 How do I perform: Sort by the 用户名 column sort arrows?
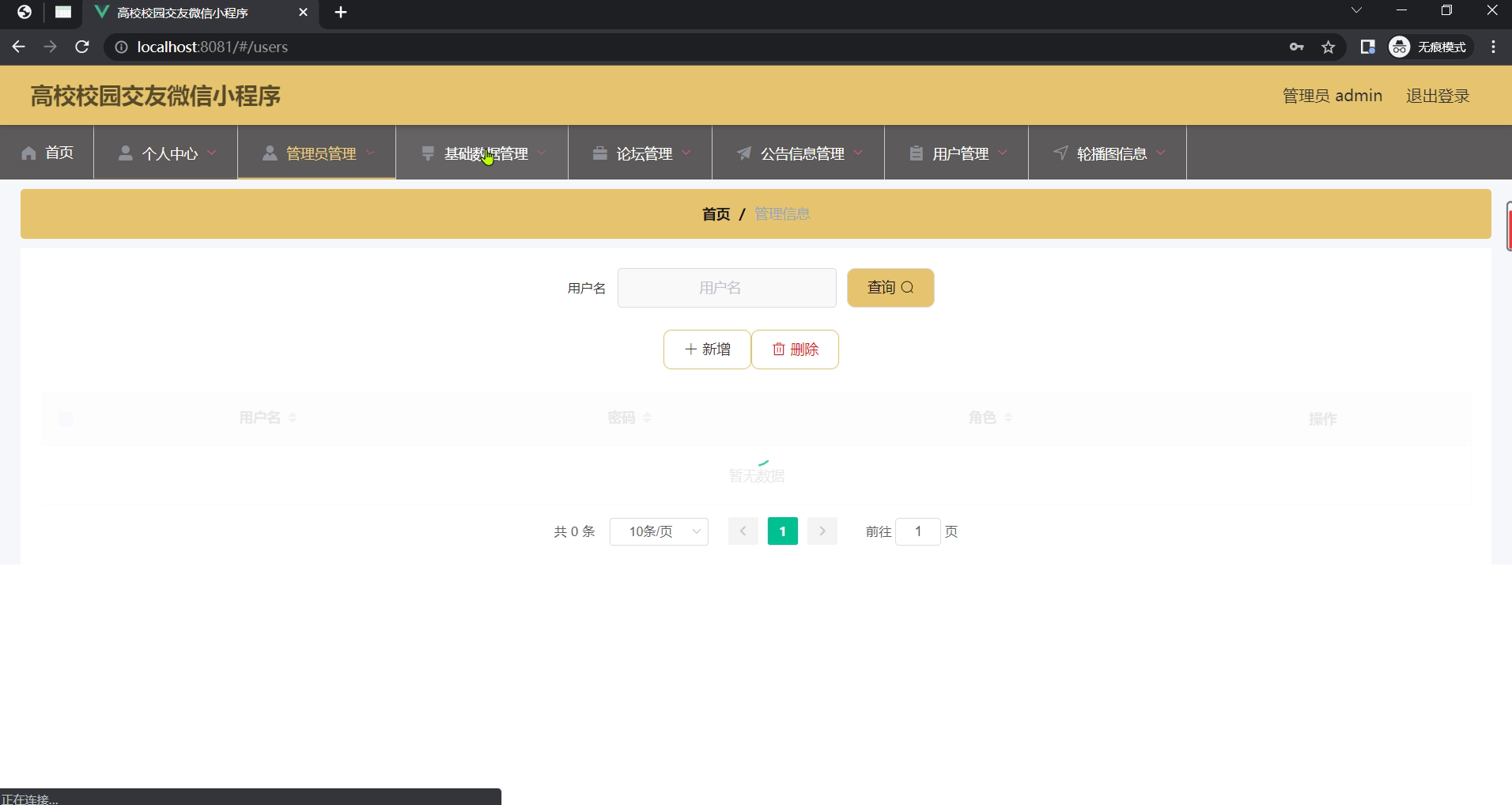pyautogui.click(x=293, y=418)
